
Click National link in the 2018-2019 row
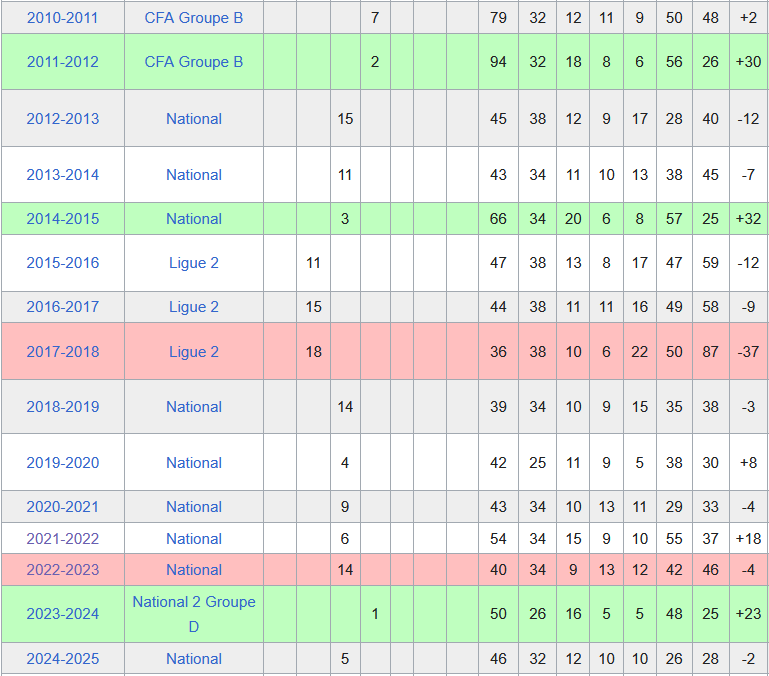[x=194, y=407]
